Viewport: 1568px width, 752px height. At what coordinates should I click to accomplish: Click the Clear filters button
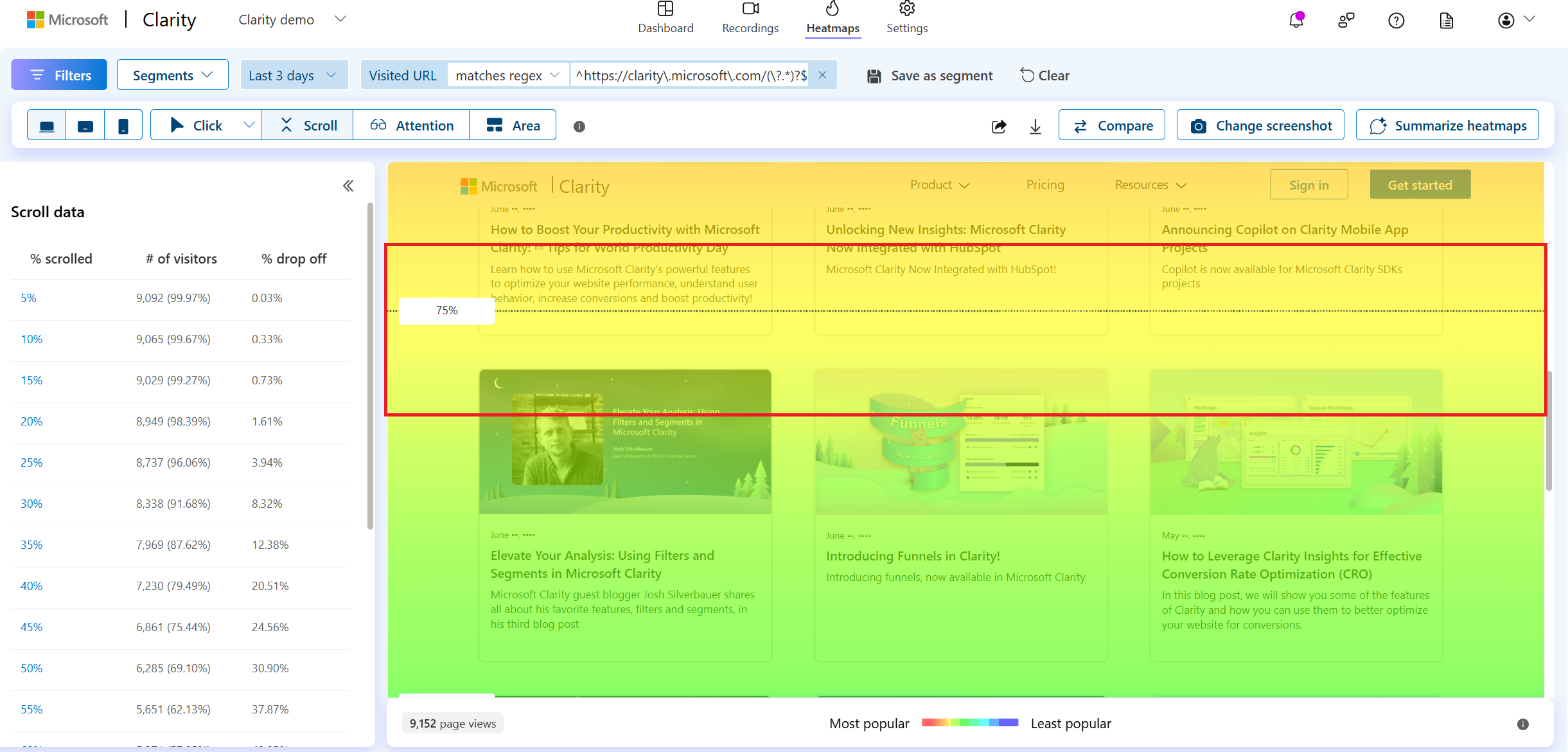tap(1045, 75)
